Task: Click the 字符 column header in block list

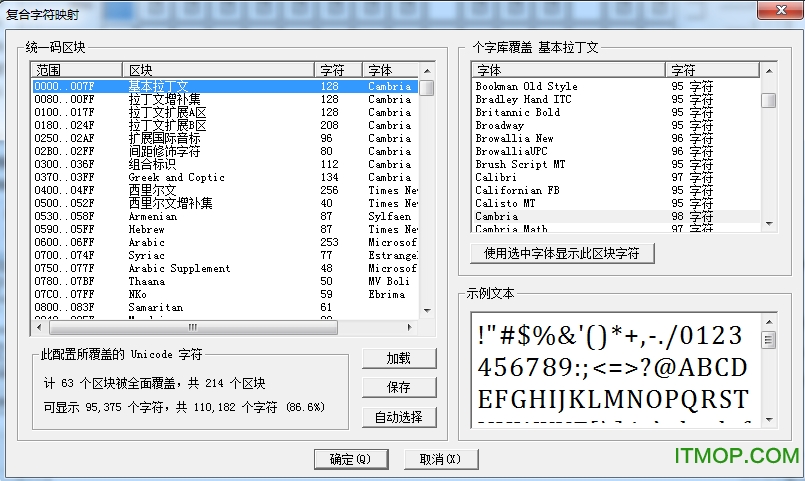Action: (338, 70)
